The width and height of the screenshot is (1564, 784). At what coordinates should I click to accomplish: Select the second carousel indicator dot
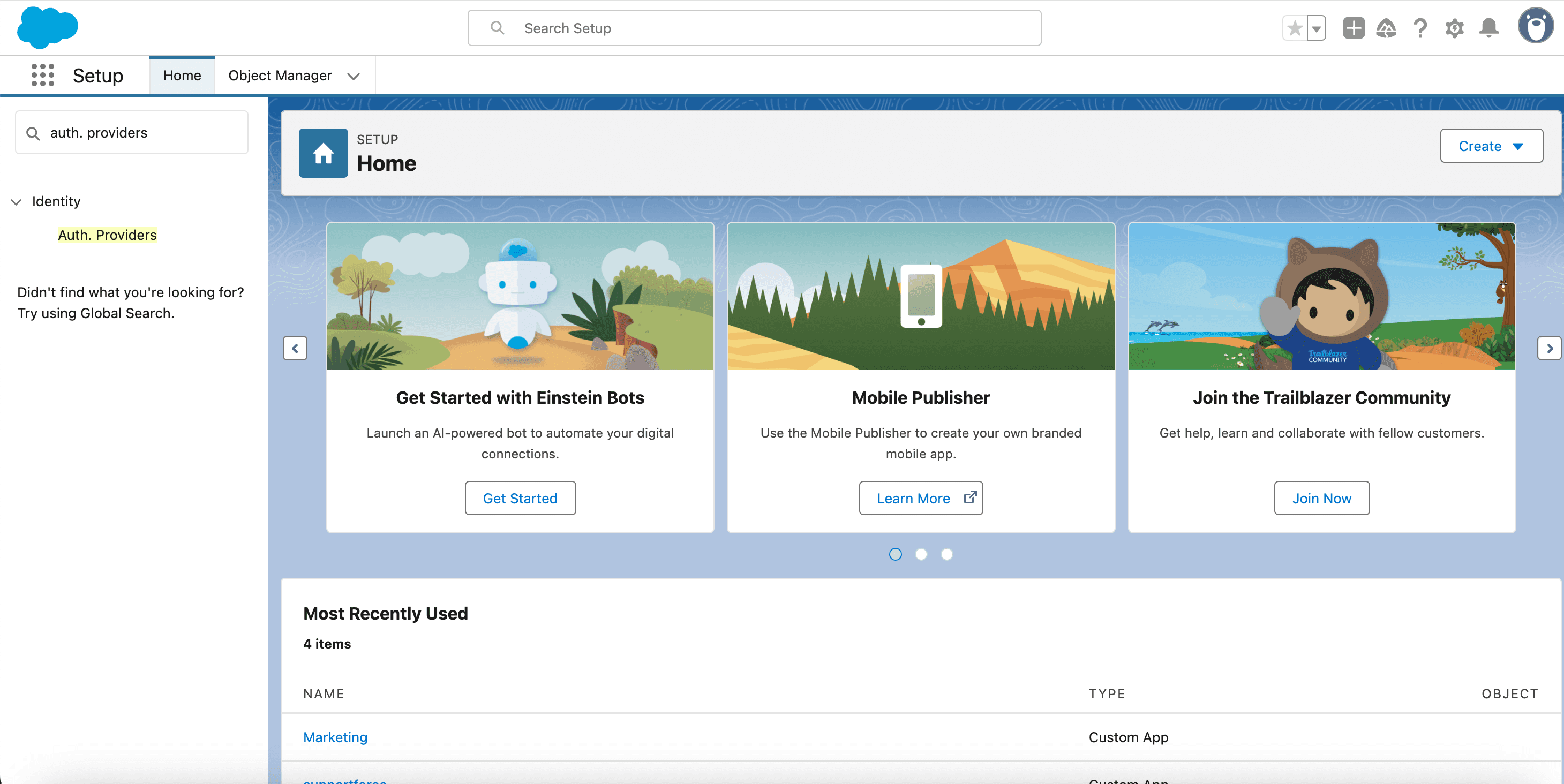(x=920, y=554)
